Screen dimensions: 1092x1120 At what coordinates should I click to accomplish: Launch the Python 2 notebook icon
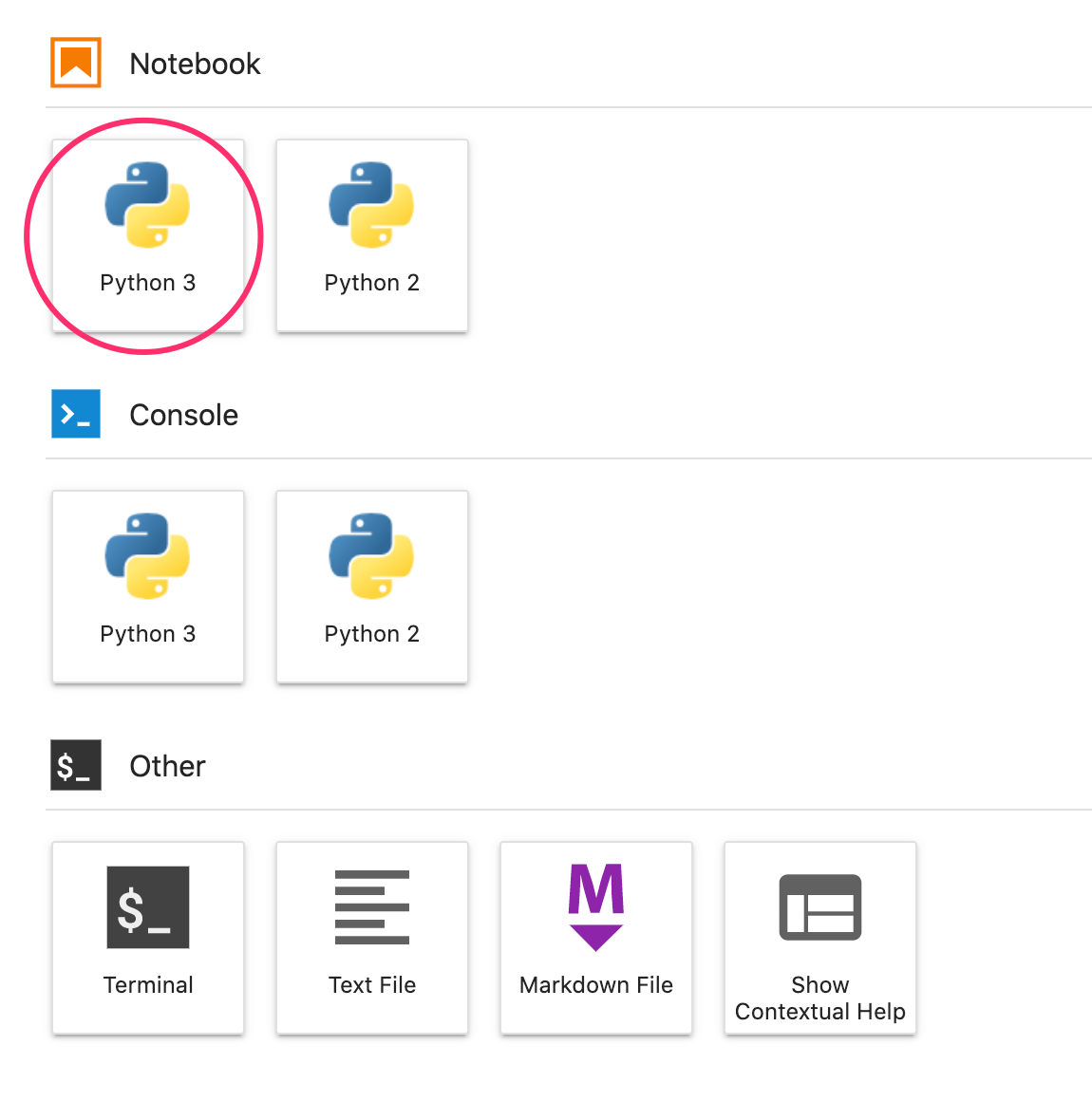click(x=371, y=205)
